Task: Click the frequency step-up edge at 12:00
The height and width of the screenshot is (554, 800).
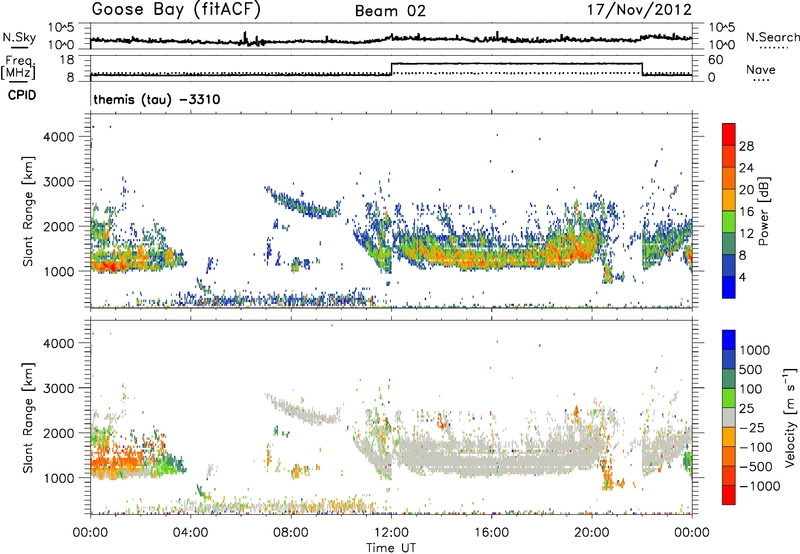Action: click(x=391, y=69)
